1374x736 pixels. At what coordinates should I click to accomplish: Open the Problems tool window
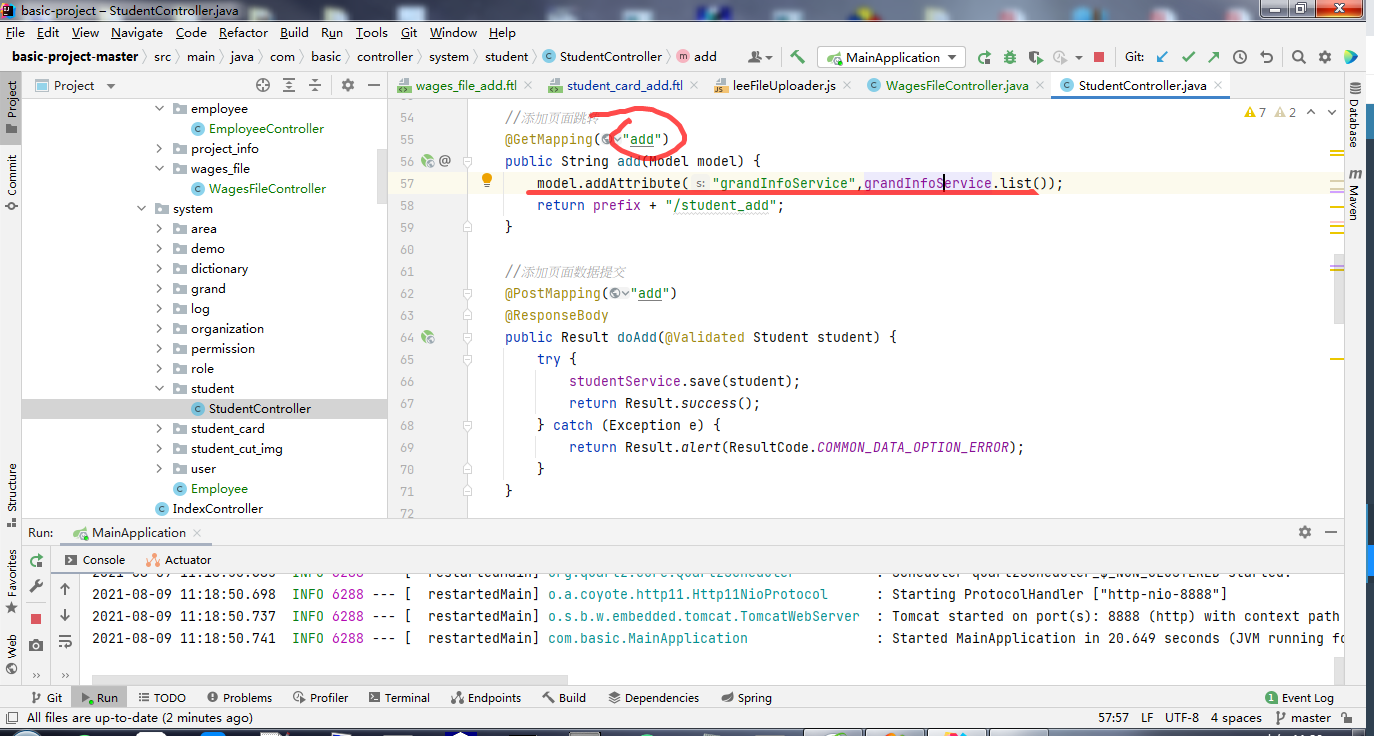click(x=239, y=698)
